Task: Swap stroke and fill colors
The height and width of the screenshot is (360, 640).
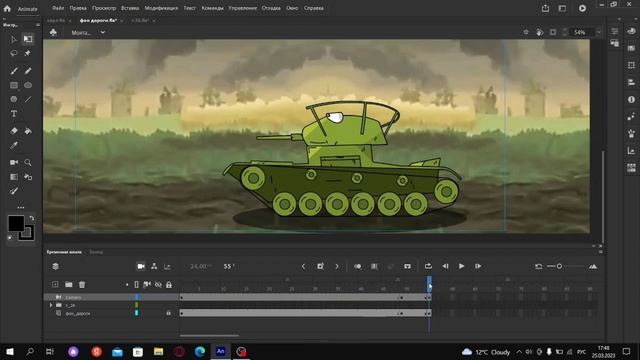Action: [x=32, y=218]
